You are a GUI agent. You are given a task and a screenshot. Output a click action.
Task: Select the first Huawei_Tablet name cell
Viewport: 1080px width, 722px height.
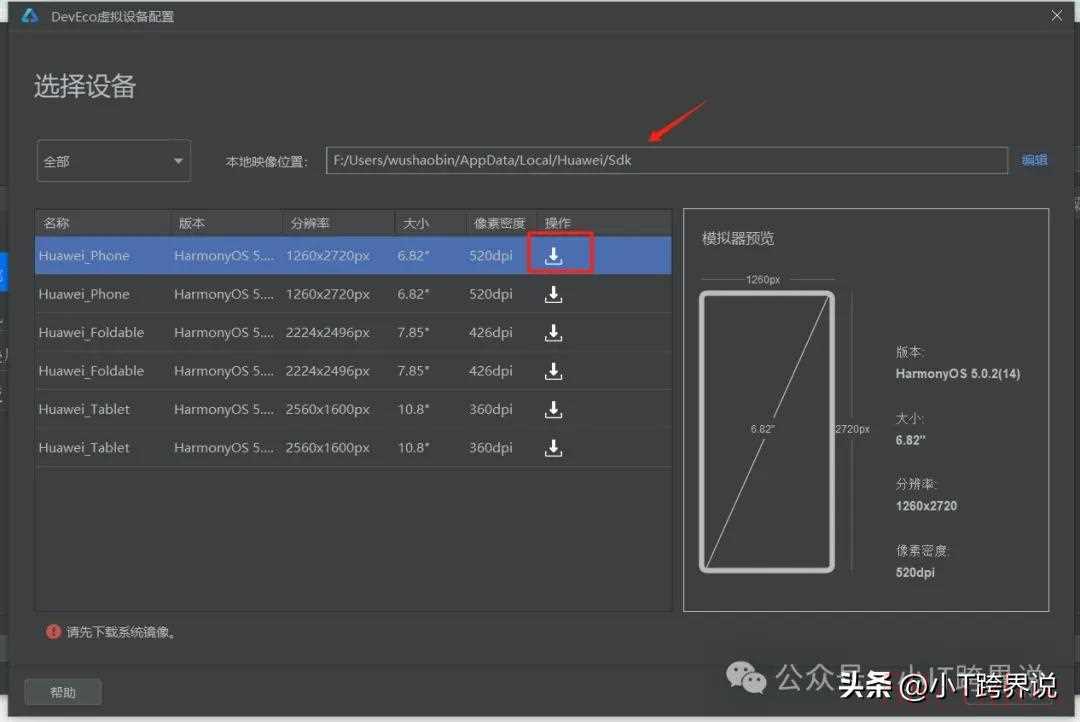click(84, 410)
